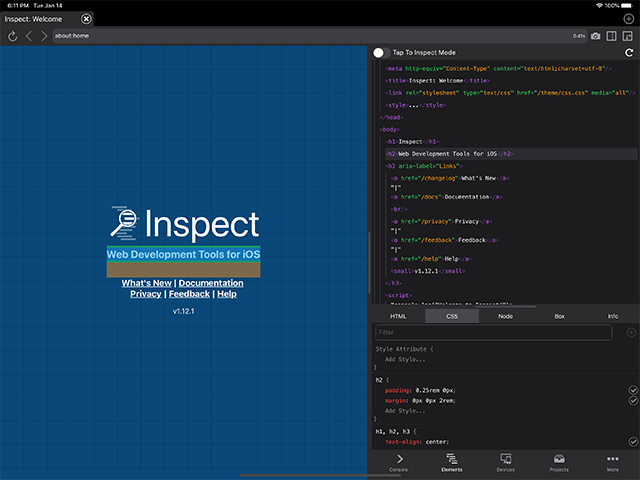Click the Inspect magnifier logo
The image size is (640, 480).
(x=124, y=223)
